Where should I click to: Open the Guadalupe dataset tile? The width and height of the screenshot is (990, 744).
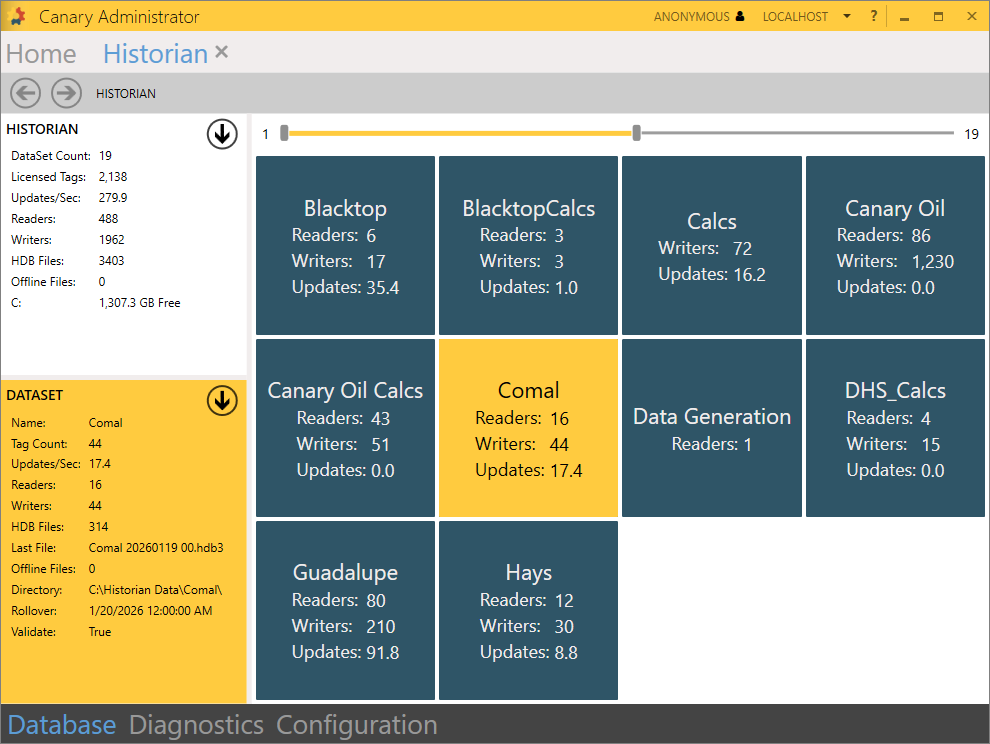pyautogui.click(x=345, y=610)
